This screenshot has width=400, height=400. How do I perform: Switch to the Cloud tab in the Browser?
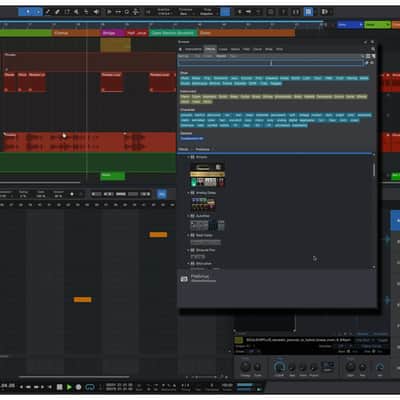(x=257, y=49)
